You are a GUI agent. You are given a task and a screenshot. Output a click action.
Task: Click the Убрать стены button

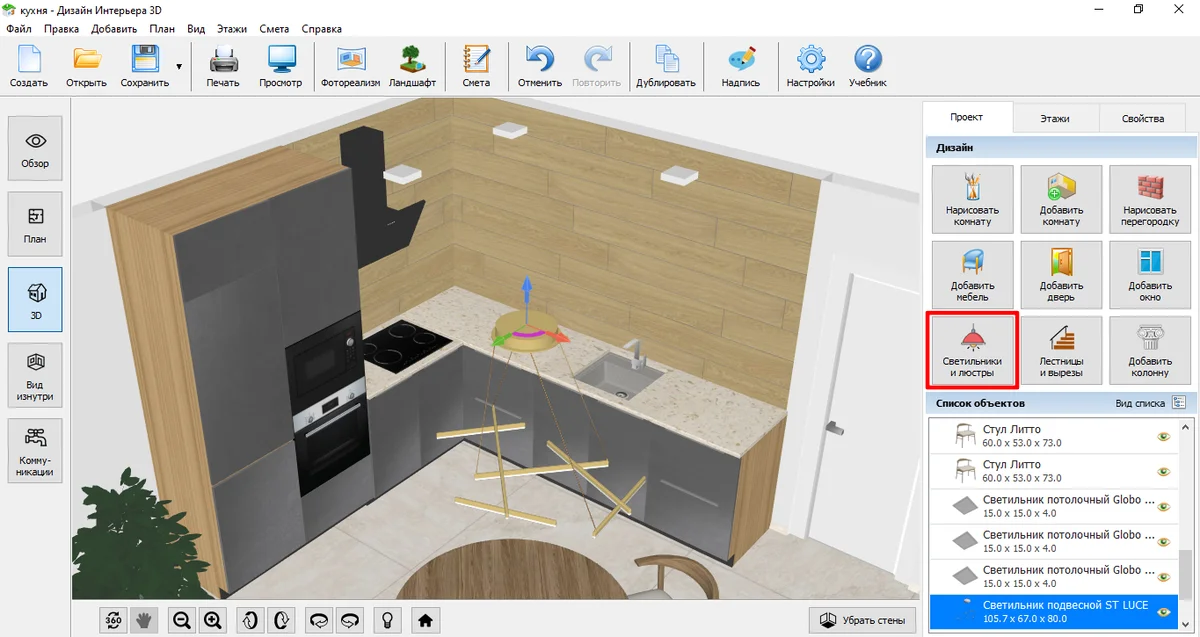[861, 620]
